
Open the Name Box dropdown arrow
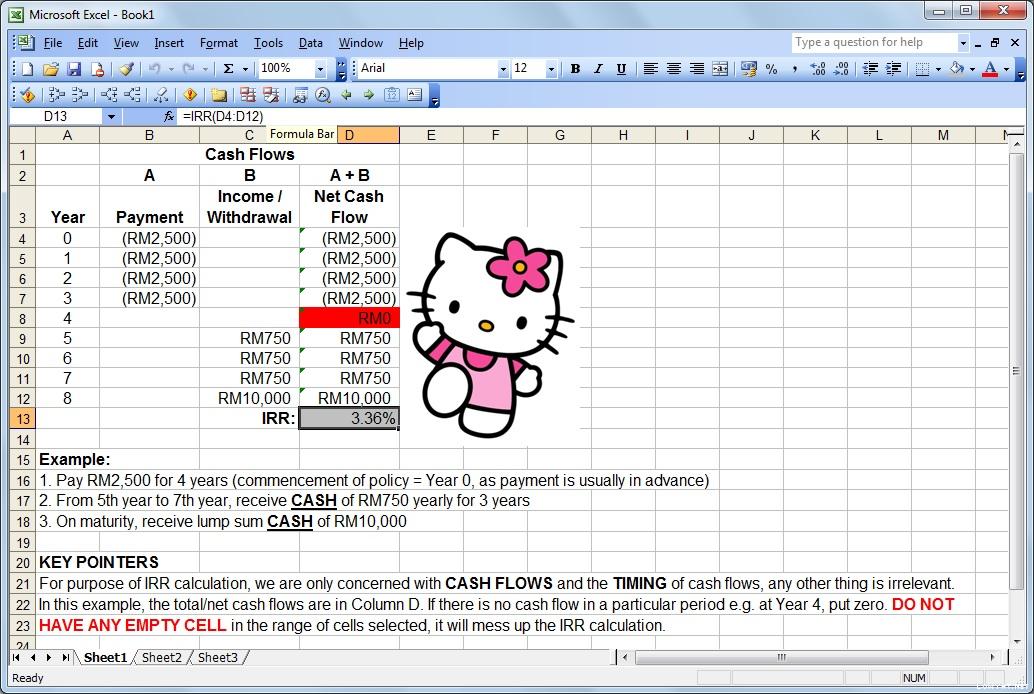pyautogui.click(x=110, y=117)
